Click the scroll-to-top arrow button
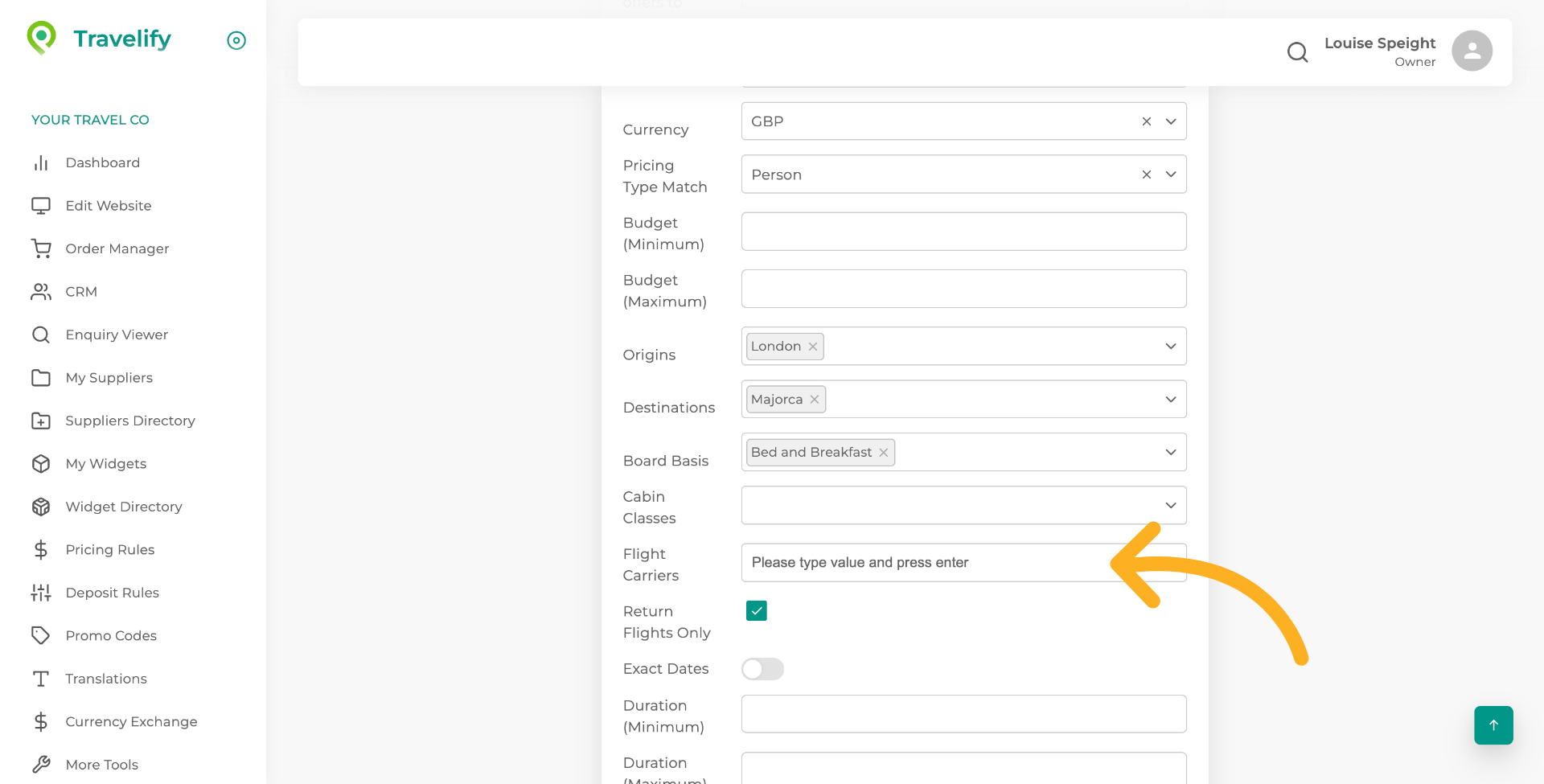 click(1493, 725)
